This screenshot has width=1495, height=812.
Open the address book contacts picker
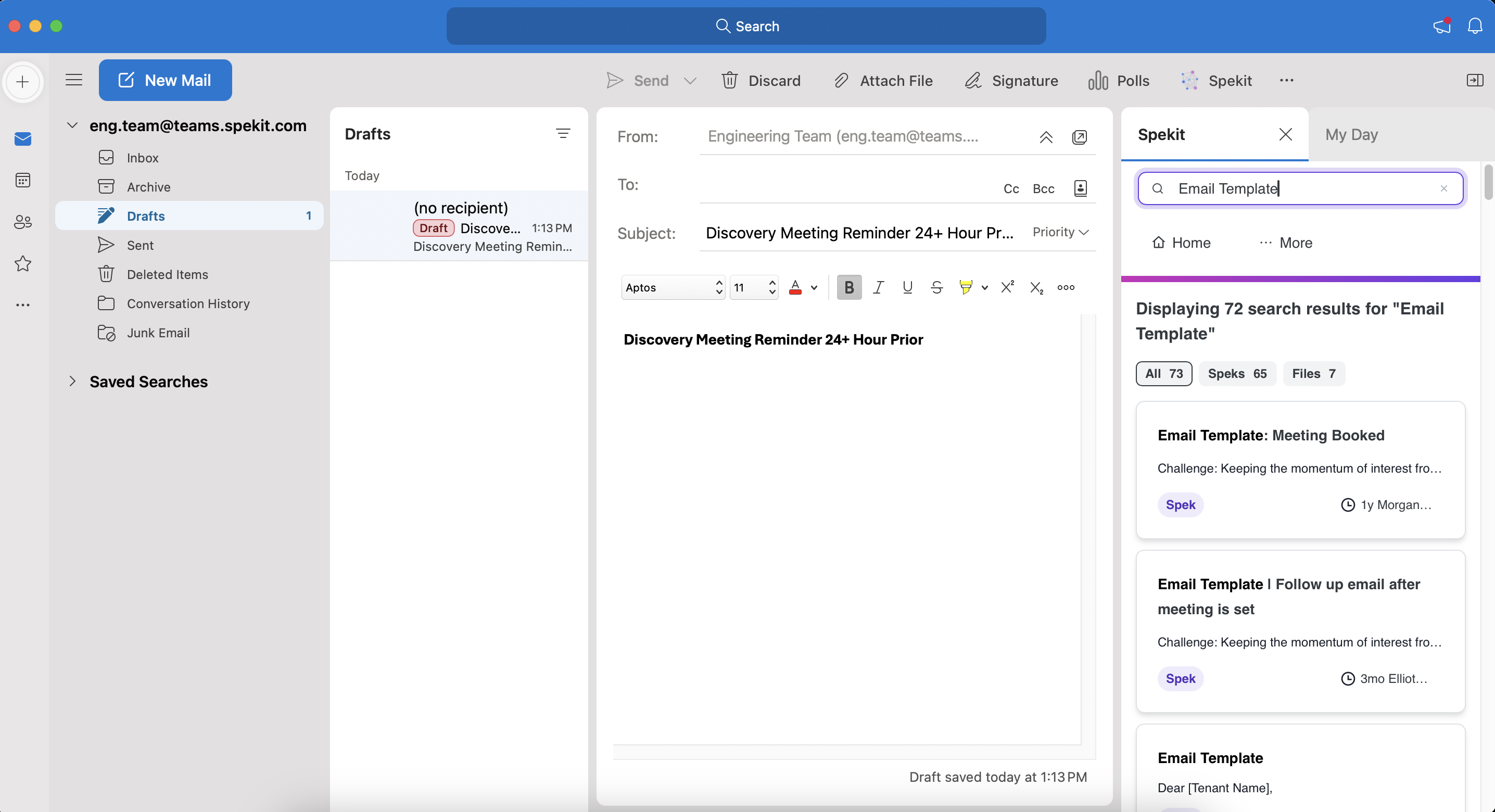pyautogui.click(x=1080, y=188)
